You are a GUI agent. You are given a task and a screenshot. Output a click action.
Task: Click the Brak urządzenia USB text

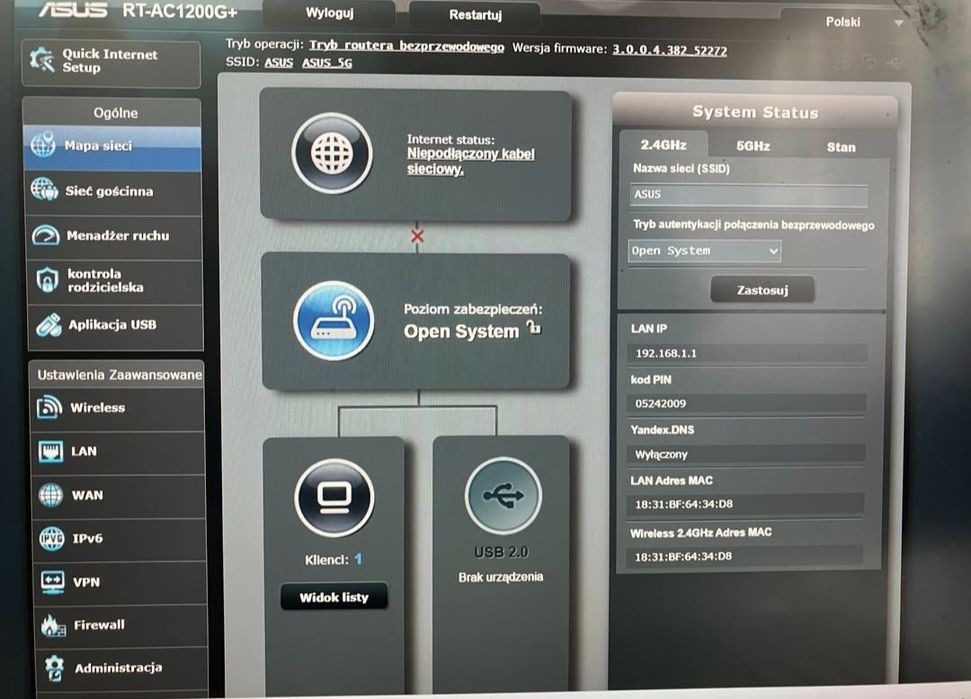pyautogui.click(x=500, y=577)
